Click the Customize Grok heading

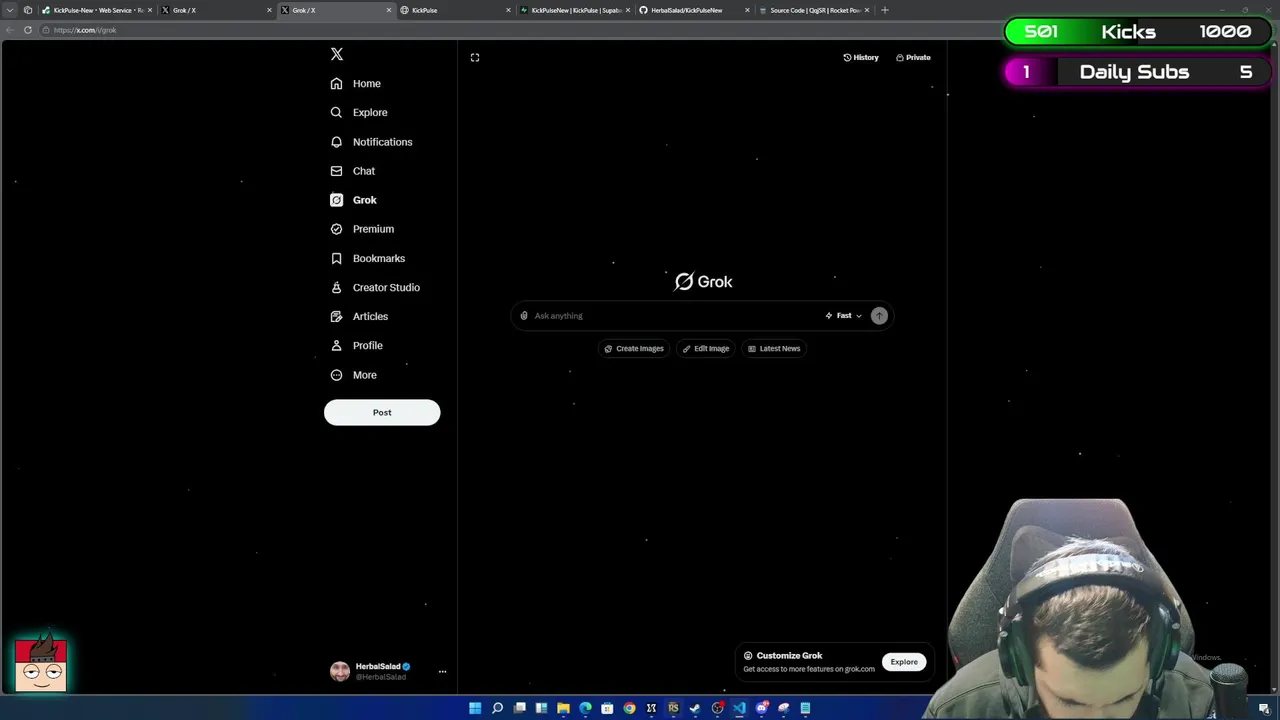[789, 656]
